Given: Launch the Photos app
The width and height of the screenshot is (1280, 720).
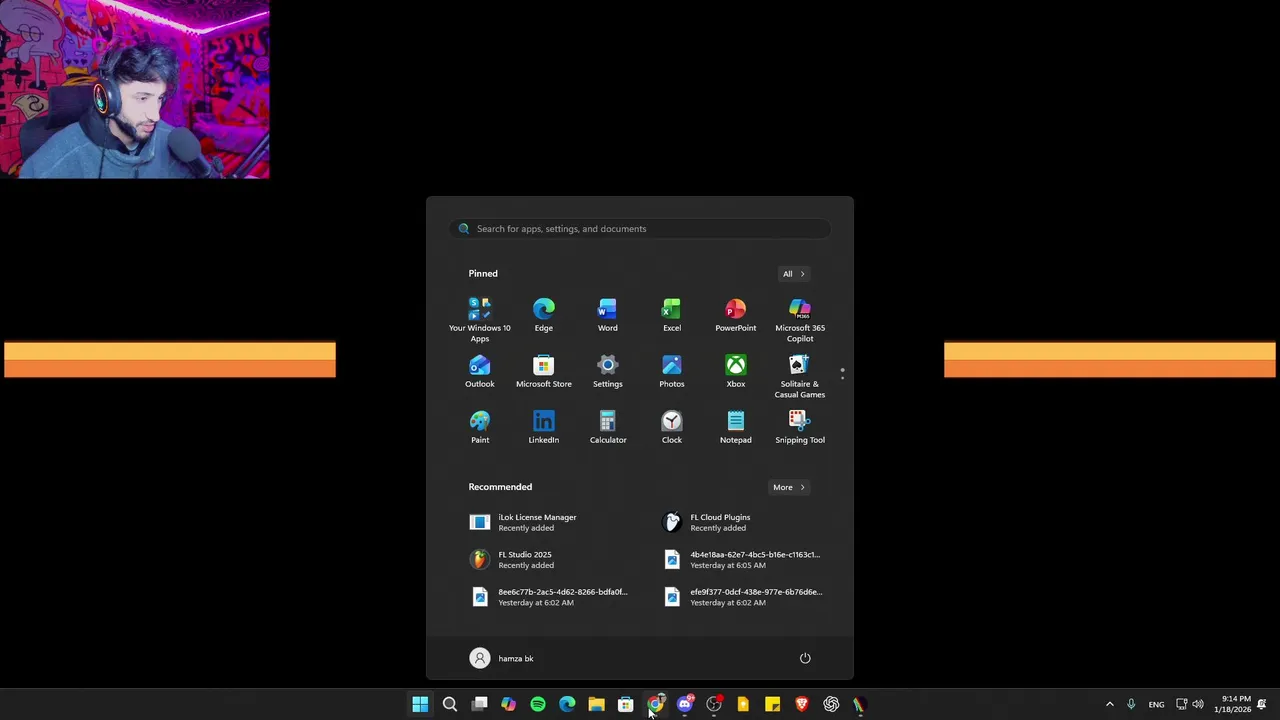Looking at the screenshot, I should [671, 371].
